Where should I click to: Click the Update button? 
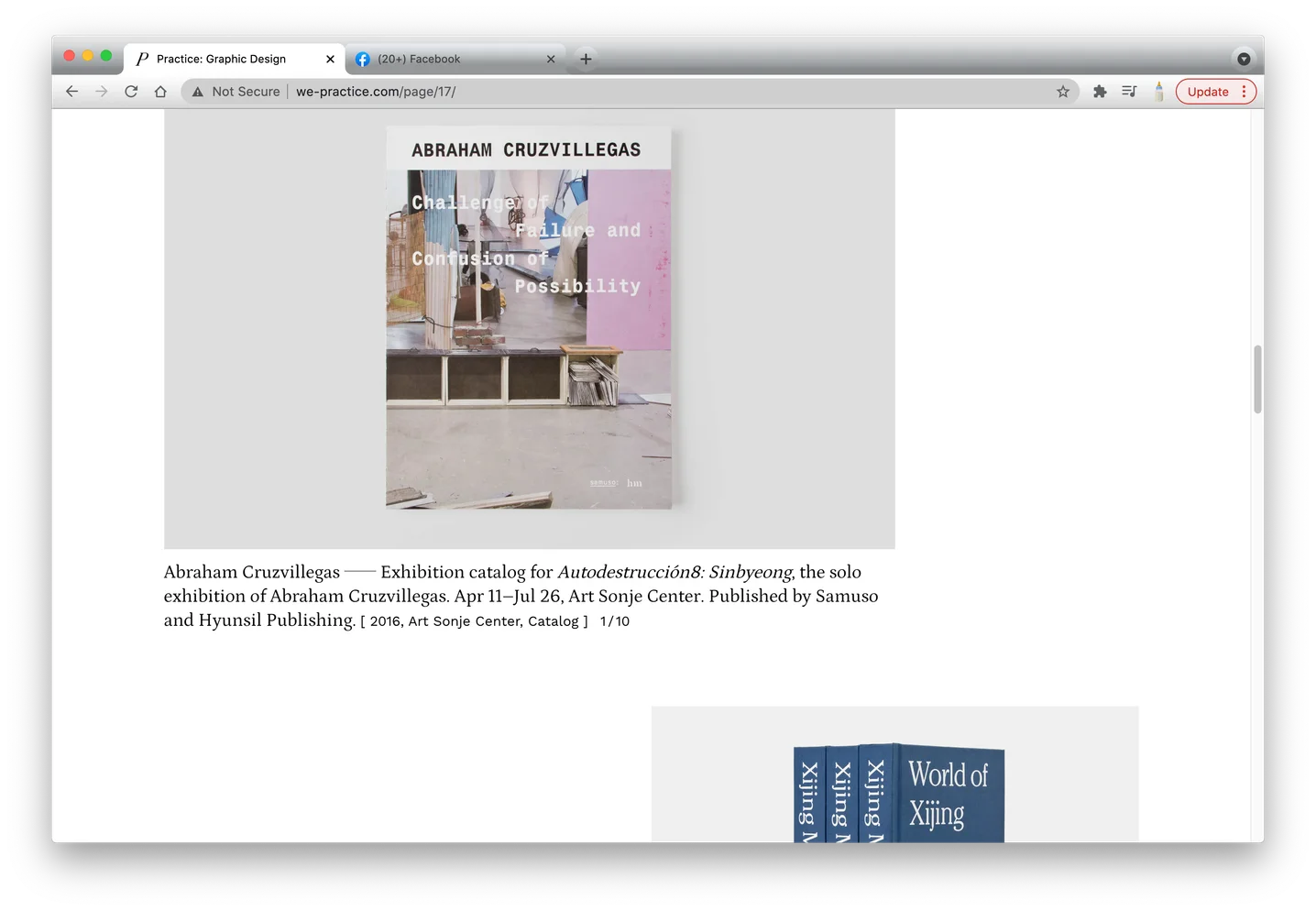[1207, 92]
